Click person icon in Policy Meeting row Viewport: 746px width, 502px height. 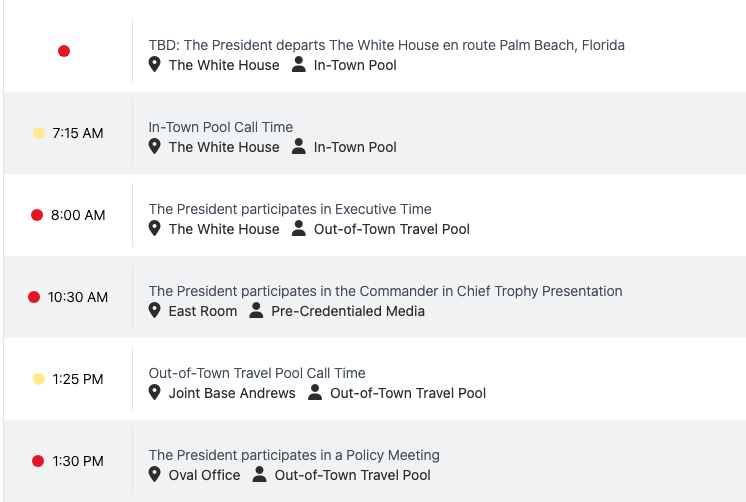coord(260,475)
